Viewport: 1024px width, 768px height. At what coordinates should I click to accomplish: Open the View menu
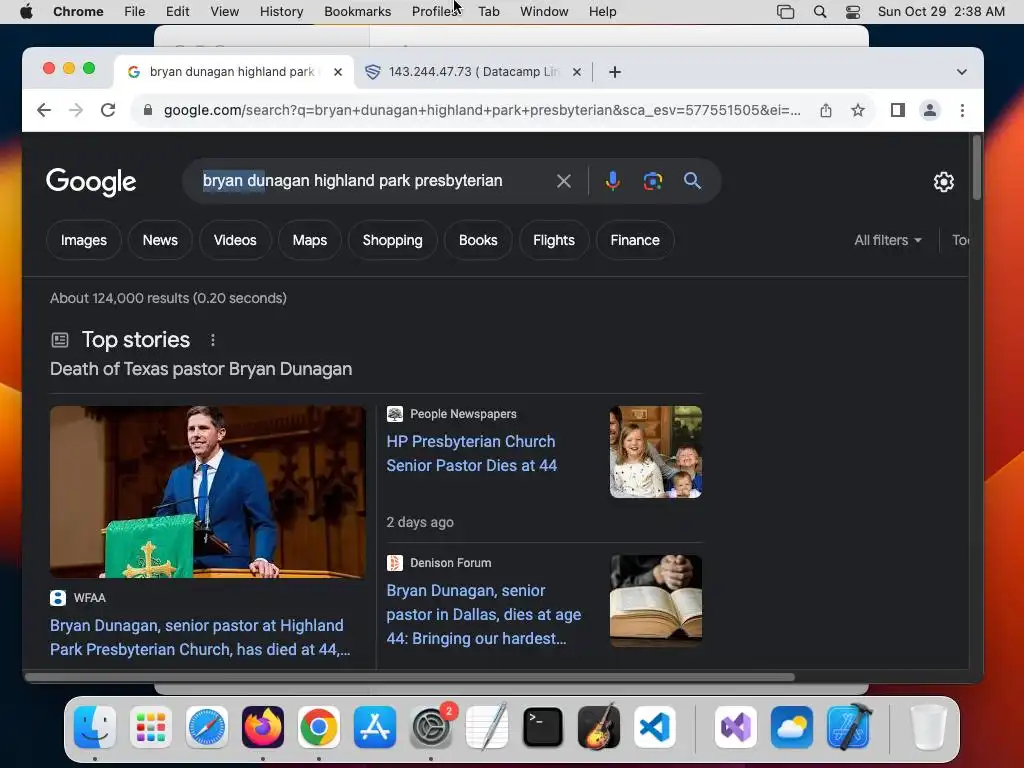pos(224,12)
